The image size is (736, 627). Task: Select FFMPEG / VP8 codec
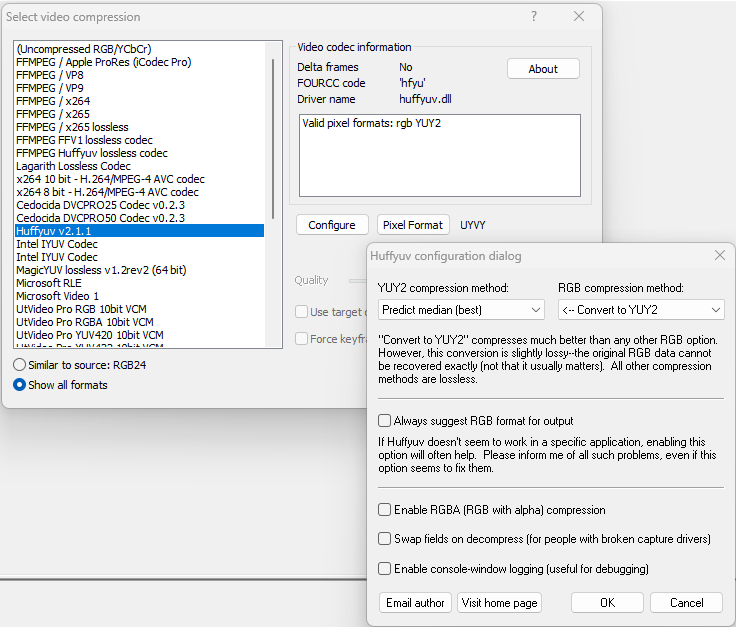pos(139,75)
